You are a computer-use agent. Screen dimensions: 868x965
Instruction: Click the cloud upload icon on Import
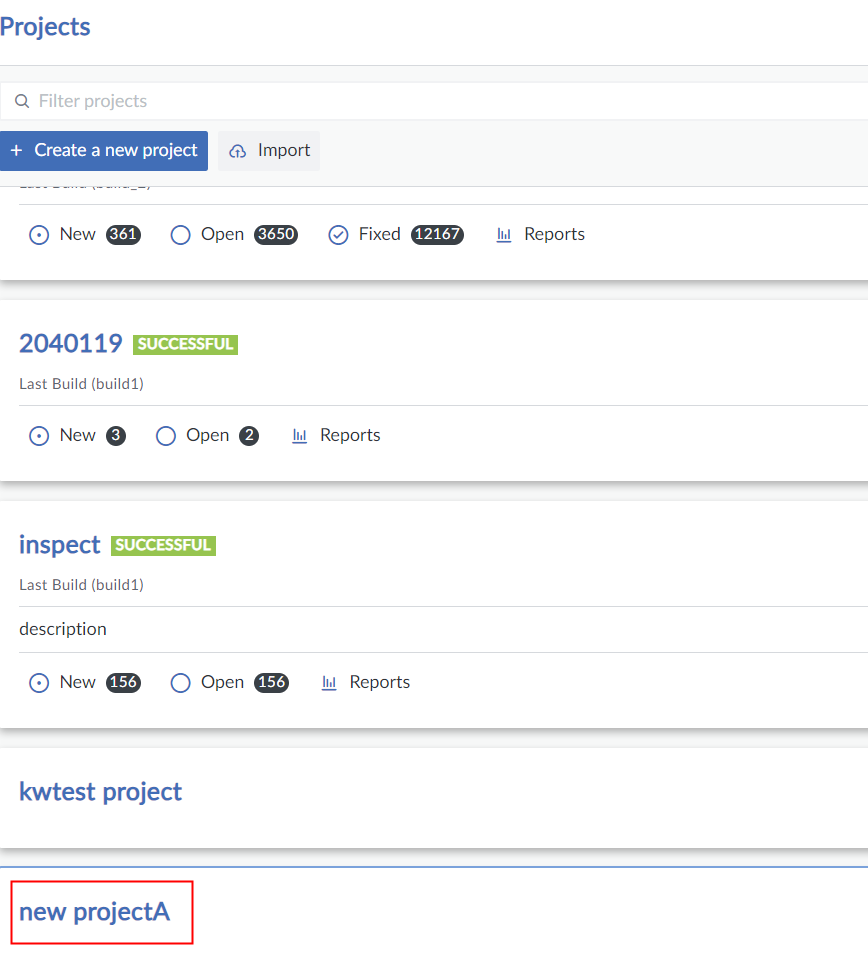tap(237, 151)
